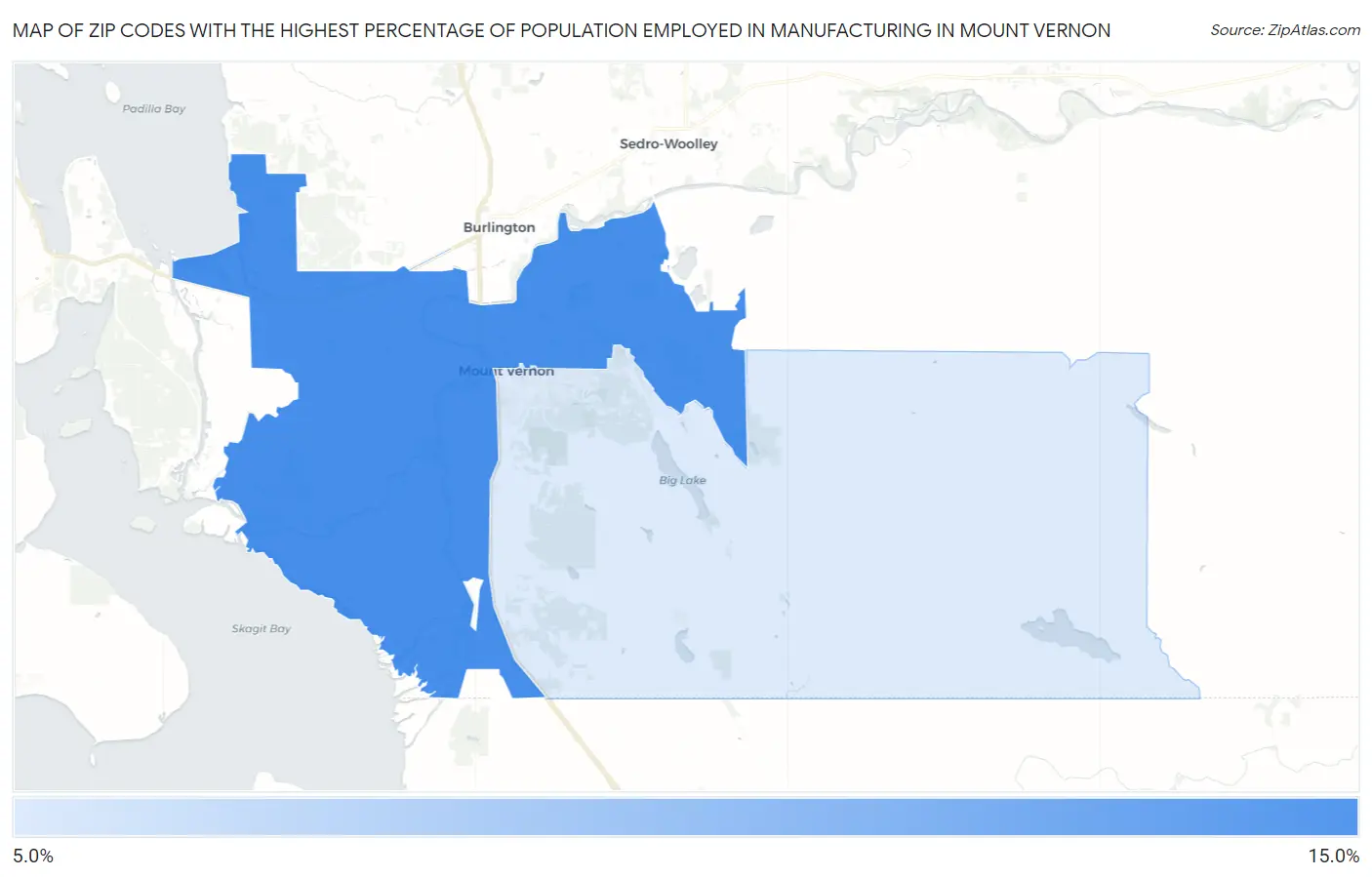Click the Skagit Bay label

(x=261, y=629)
